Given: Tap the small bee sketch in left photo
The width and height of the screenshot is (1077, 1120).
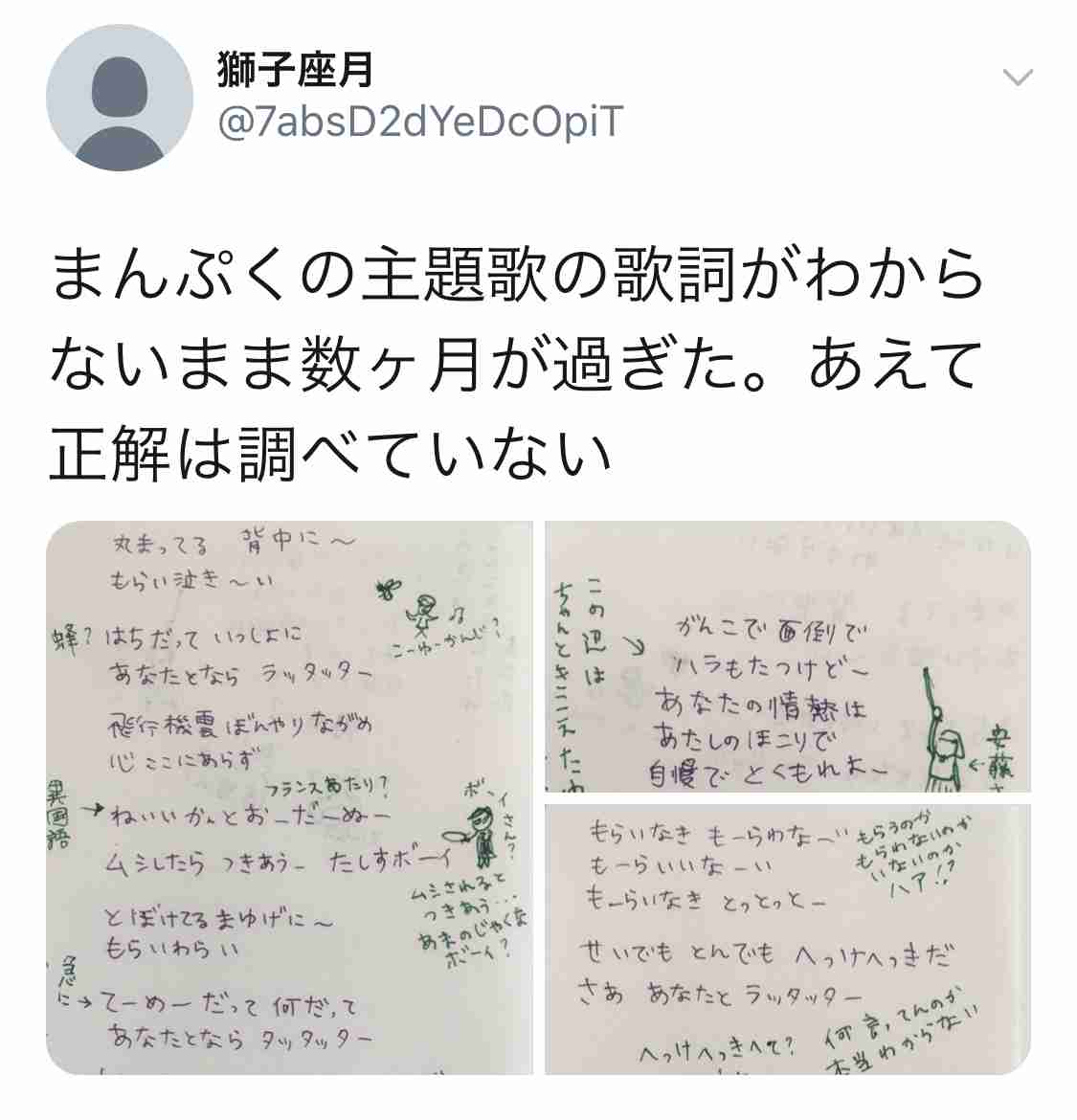Looking at the screenshot, I should tap(389, 588).
